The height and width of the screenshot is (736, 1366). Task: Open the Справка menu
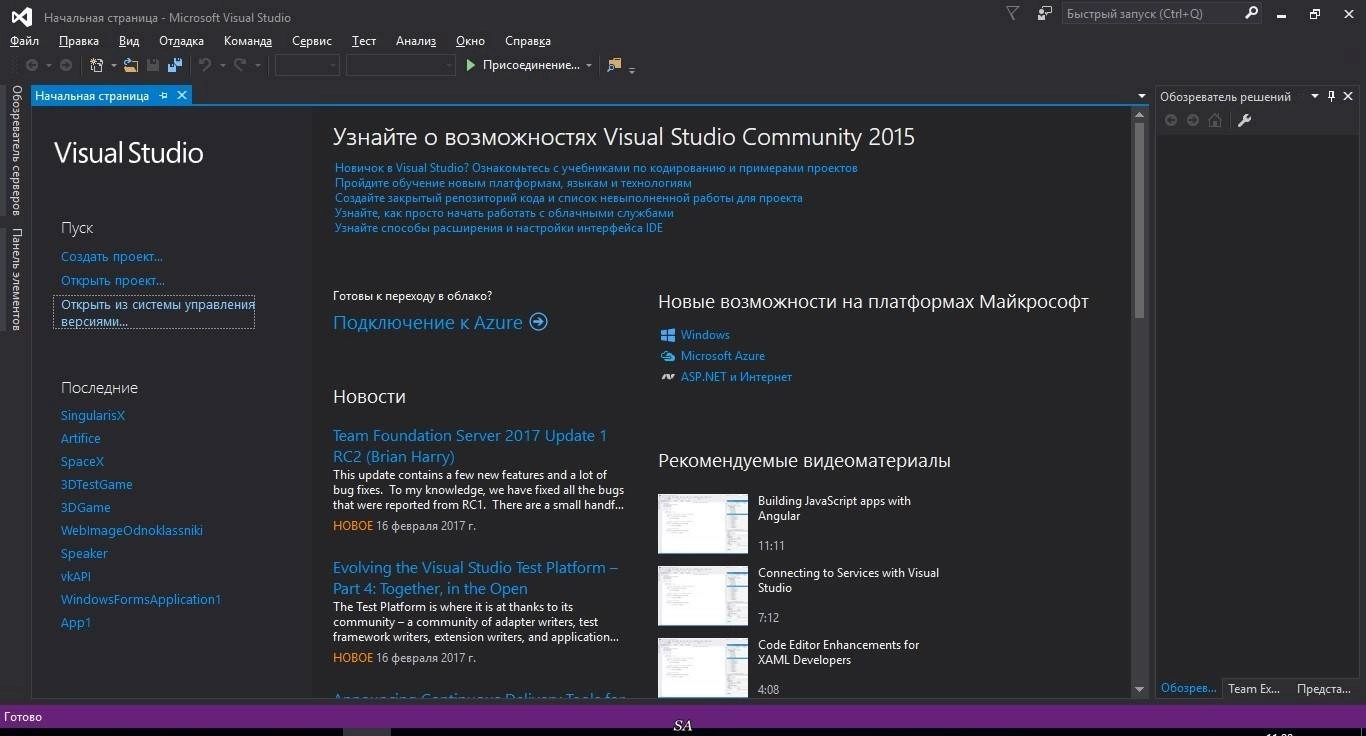(528, 41)
